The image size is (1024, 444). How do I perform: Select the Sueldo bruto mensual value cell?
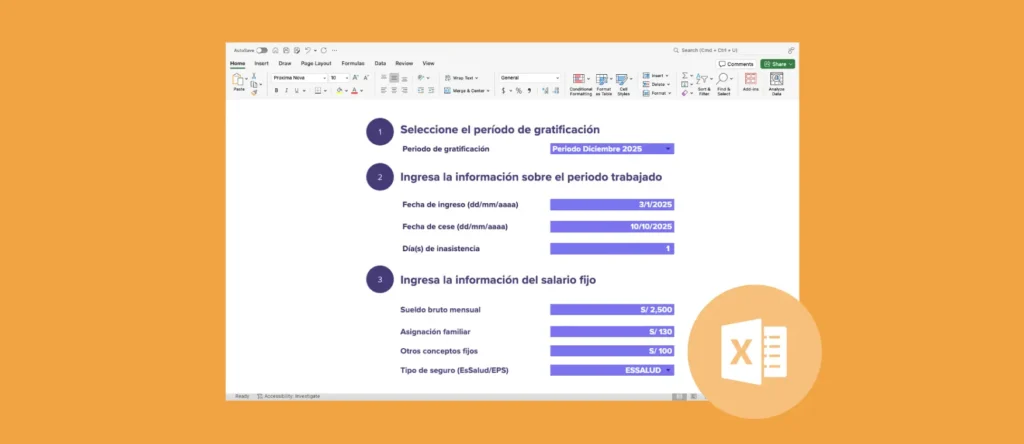[611, 310]
